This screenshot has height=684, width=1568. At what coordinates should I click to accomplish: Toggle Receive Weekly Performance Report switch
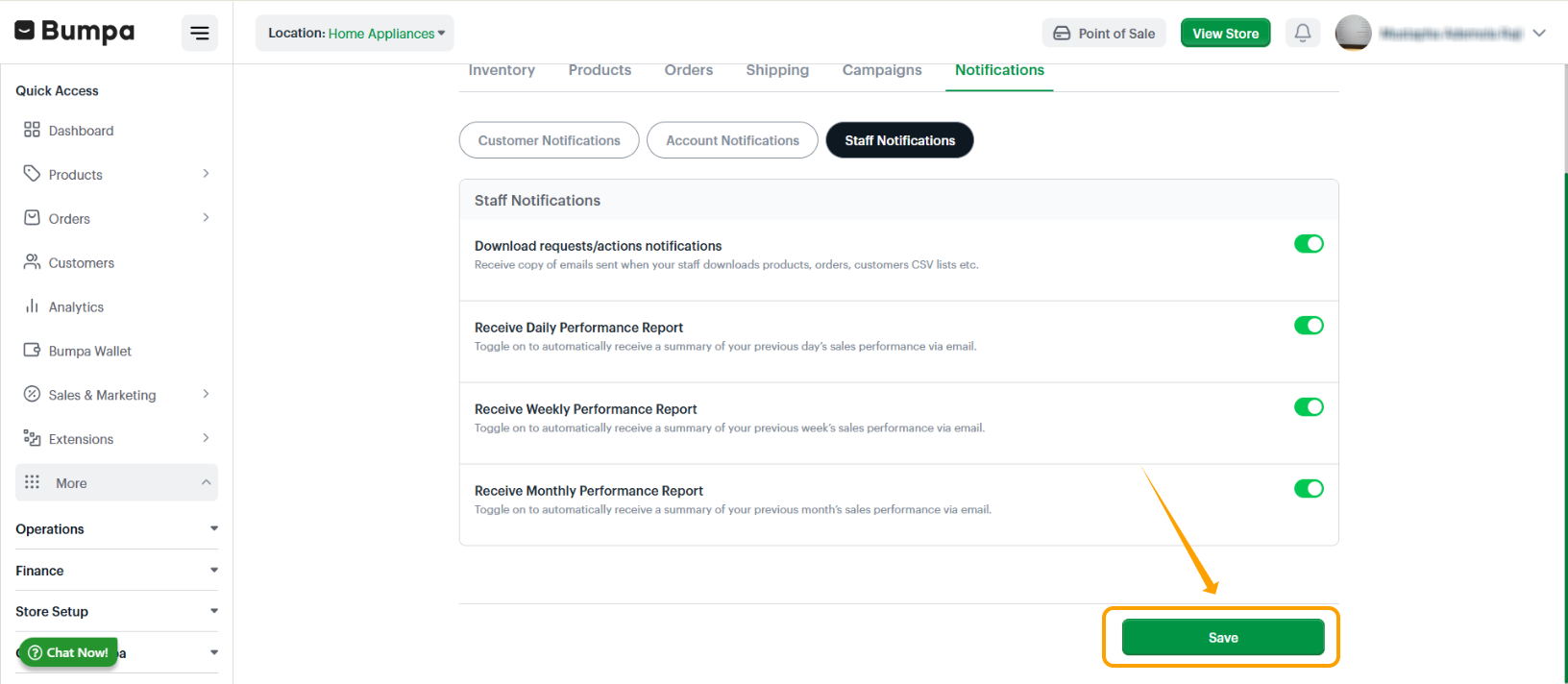point(1309,407)
